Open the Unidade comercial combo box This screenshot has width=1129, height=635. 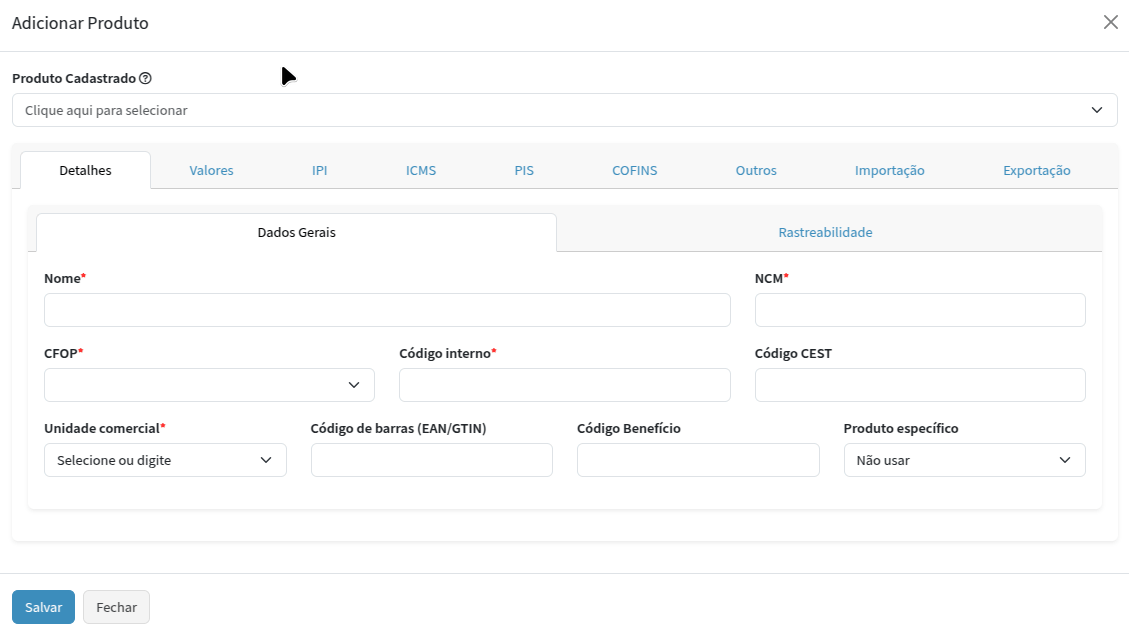pos(165,460)
